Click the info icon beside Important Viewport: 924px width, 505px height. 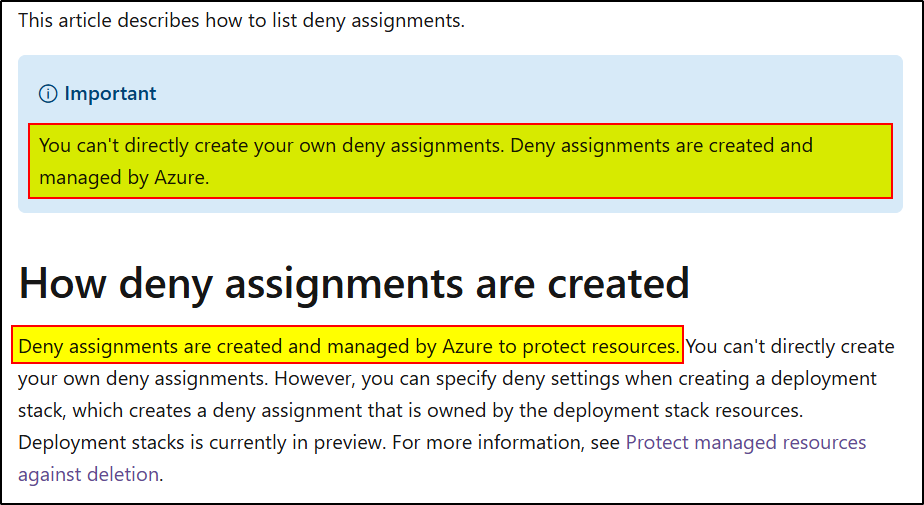(48, 94)
